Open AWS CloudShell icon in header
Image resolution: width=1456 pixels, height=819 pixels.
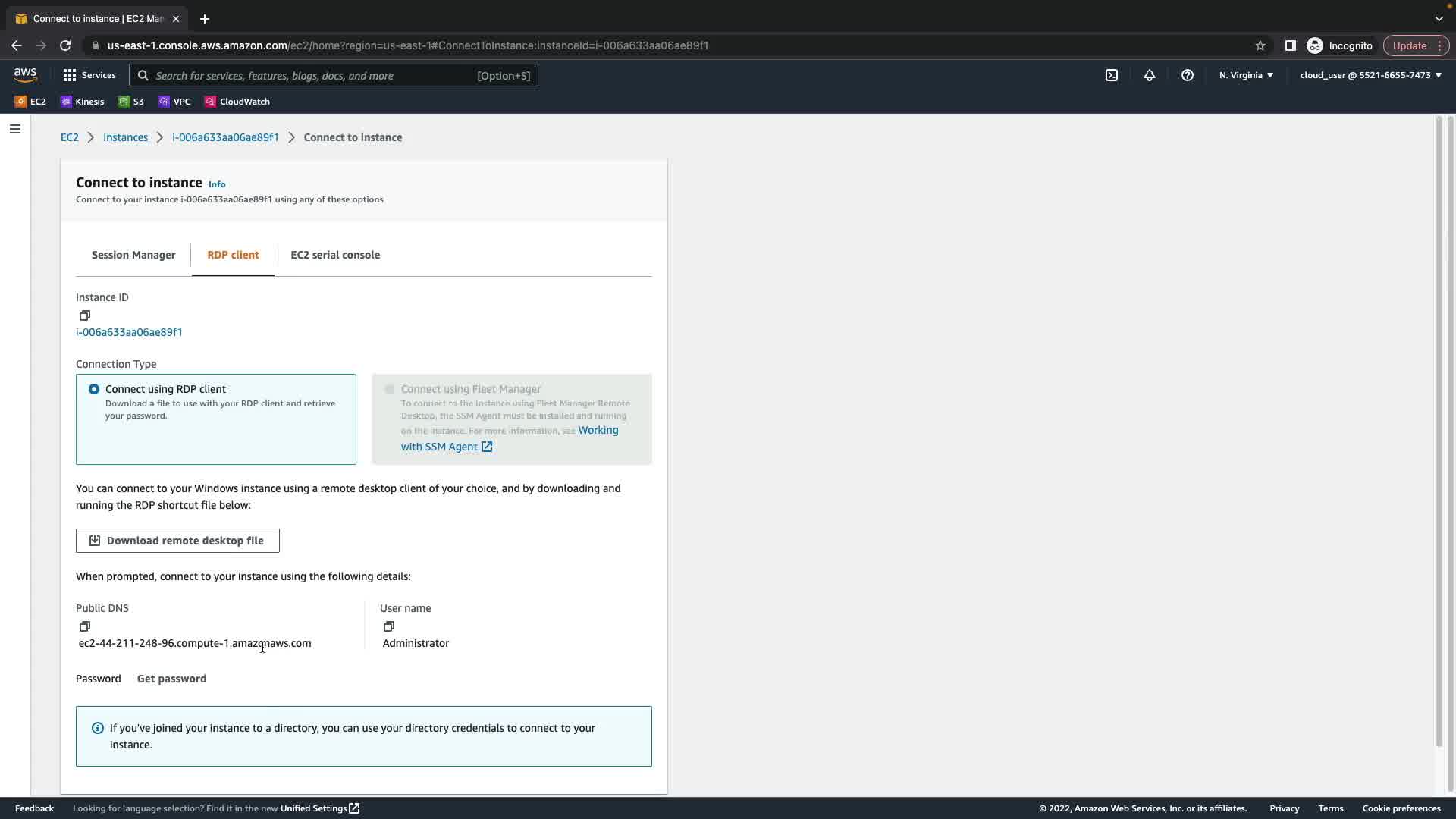point(1112,75)
